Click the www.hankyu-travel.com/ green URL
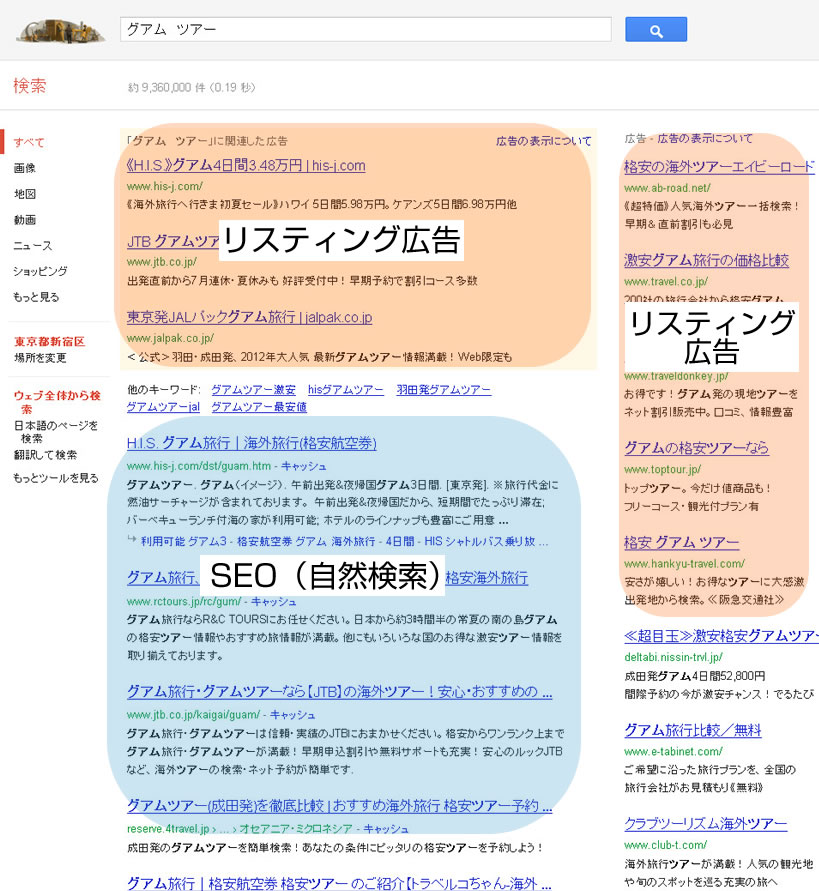Image resolution: width=819 pixels, height=891 pixels. [x=684, y=564]
